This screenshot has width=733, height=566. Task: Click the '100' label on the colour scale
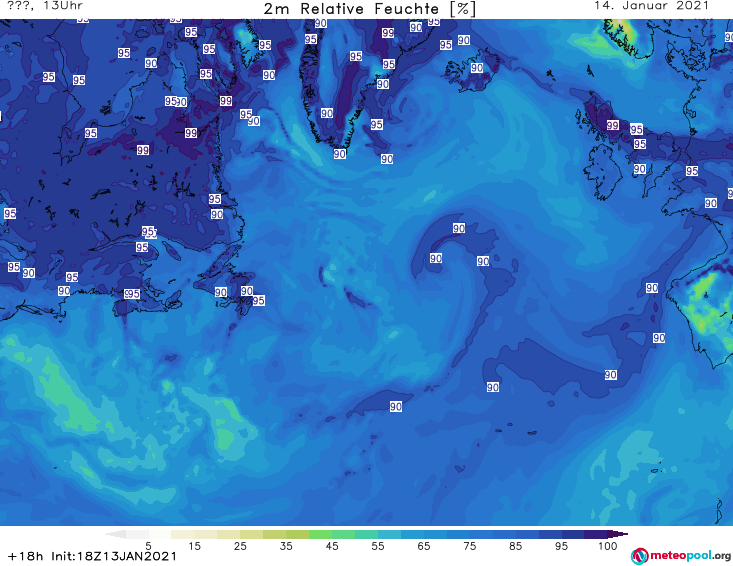click(x=608, y=546)
